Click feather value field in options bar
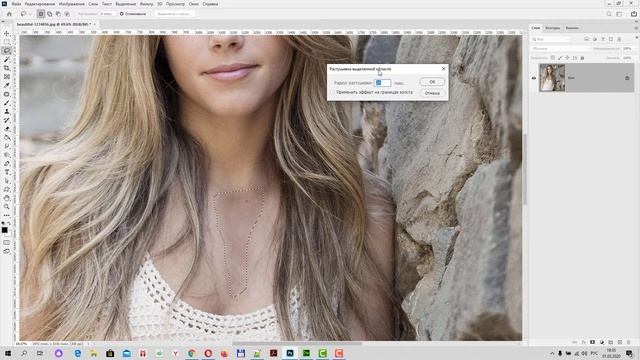Screen dimensions: 640x360 click(x=107, y=14)
